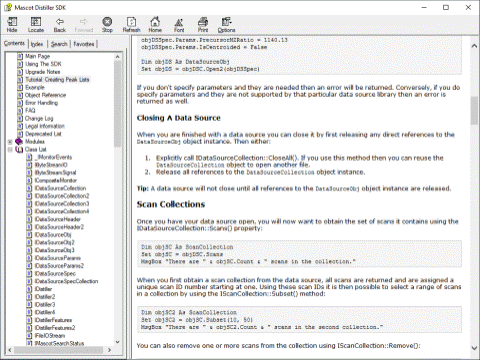Click the help page vertical scrollbar thumb
The image size is (480, 360).
(x=474, y=111)
